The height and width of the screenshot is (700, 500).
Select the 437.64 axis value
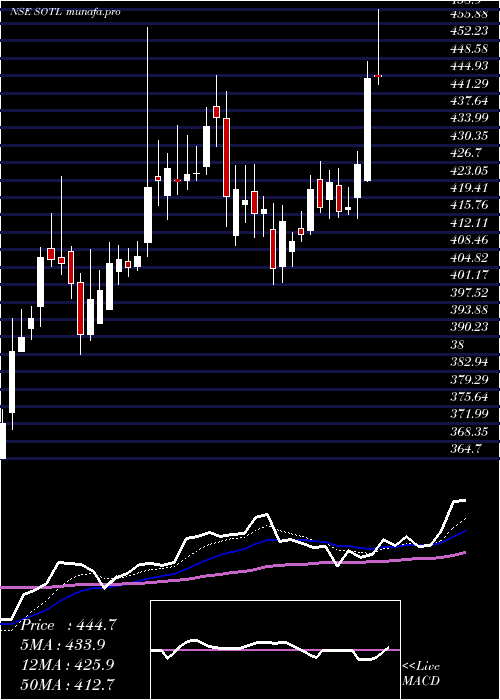pos(469,100)
